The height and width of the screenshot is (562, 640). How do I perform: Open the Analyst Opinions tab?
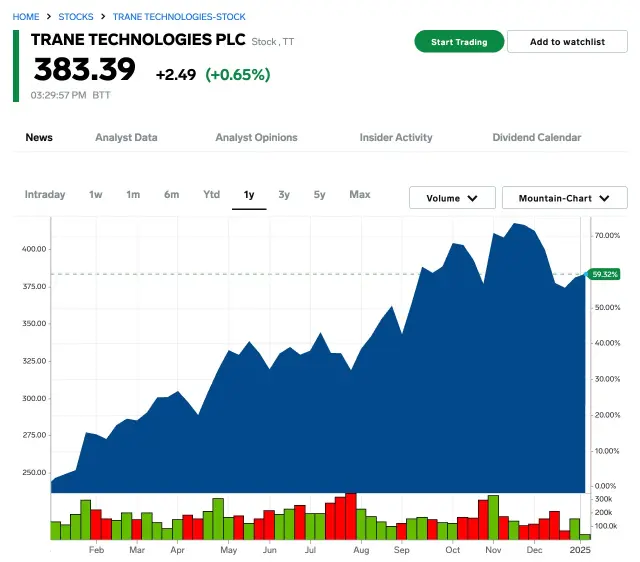256,137
